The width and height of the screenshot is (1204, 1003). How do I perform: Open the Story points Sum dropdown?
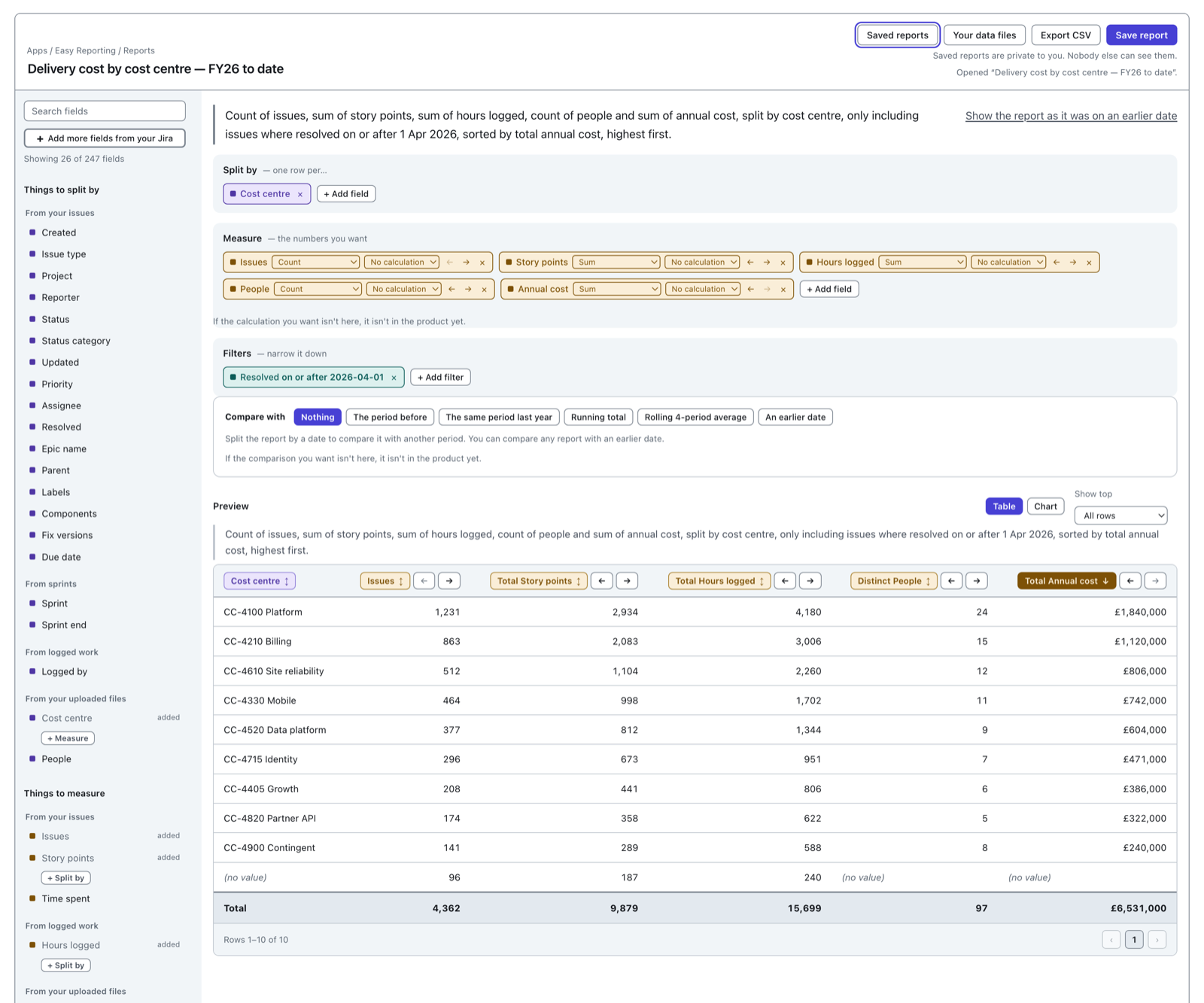coord(616,263)
